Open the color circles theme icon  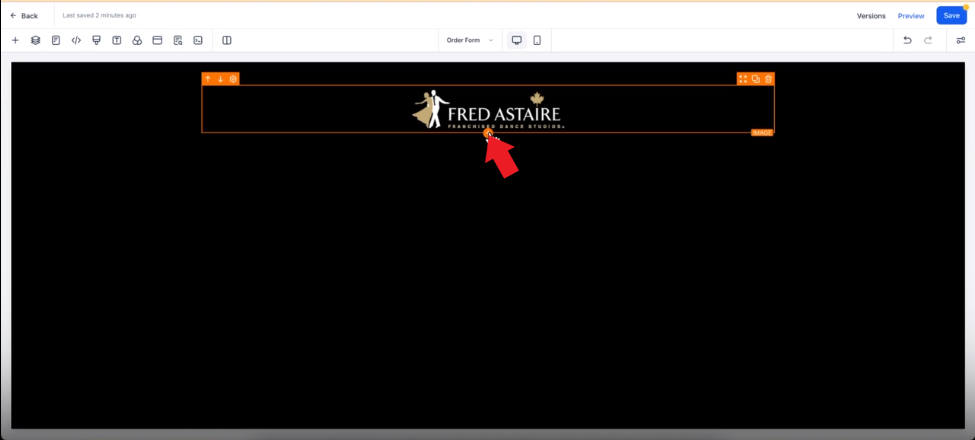(137, 40)
